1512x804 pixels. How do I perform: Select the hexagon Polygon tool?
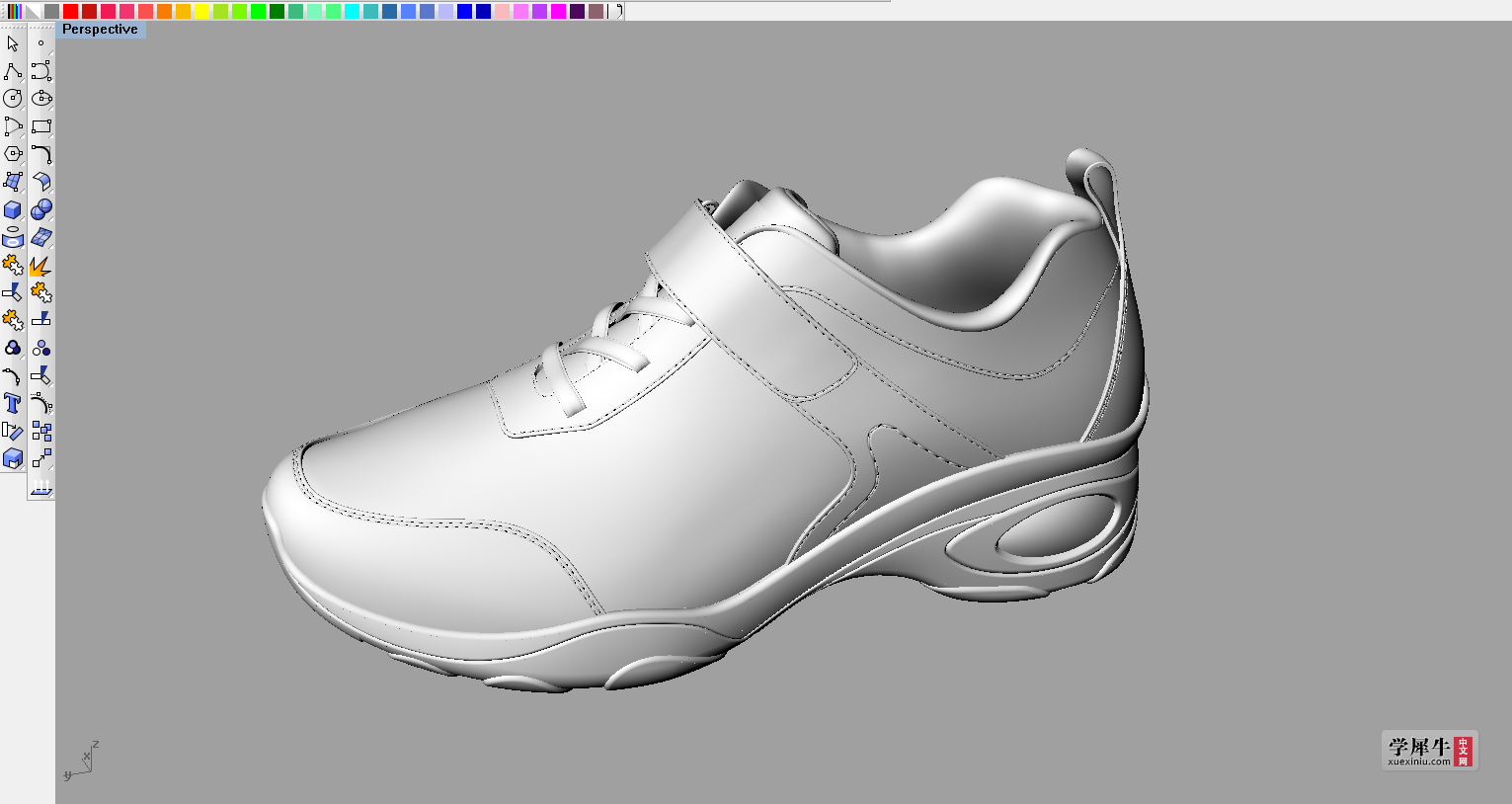pos(13,154)
